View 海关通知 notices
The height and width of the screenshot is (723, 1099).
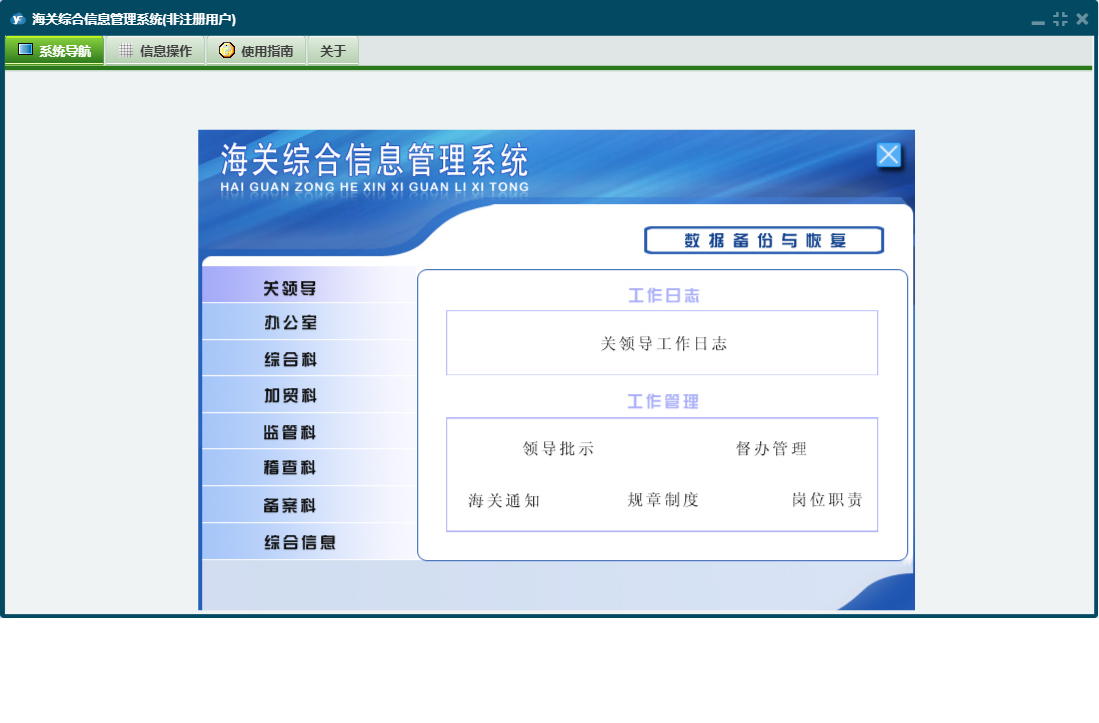504,500
